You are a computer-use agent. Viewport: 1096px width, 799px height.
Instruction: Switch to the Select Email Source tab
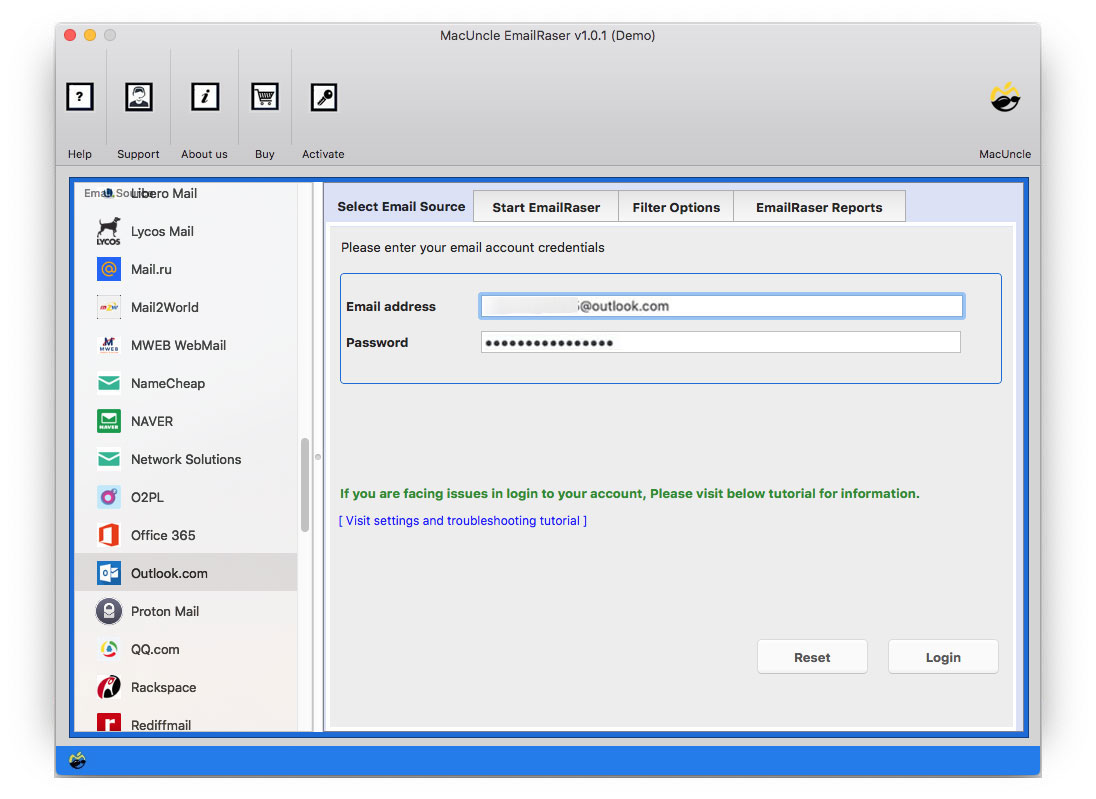(x=401, y=206)
